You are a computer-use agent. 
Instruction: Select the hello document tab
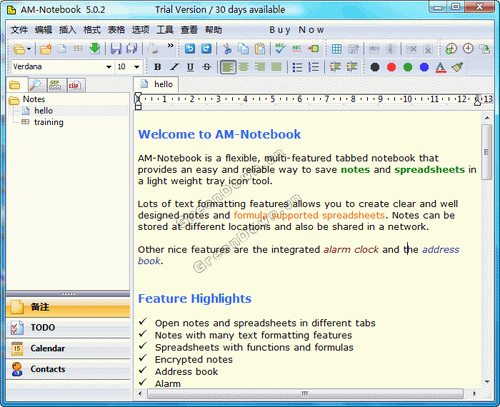click(156, 84)
